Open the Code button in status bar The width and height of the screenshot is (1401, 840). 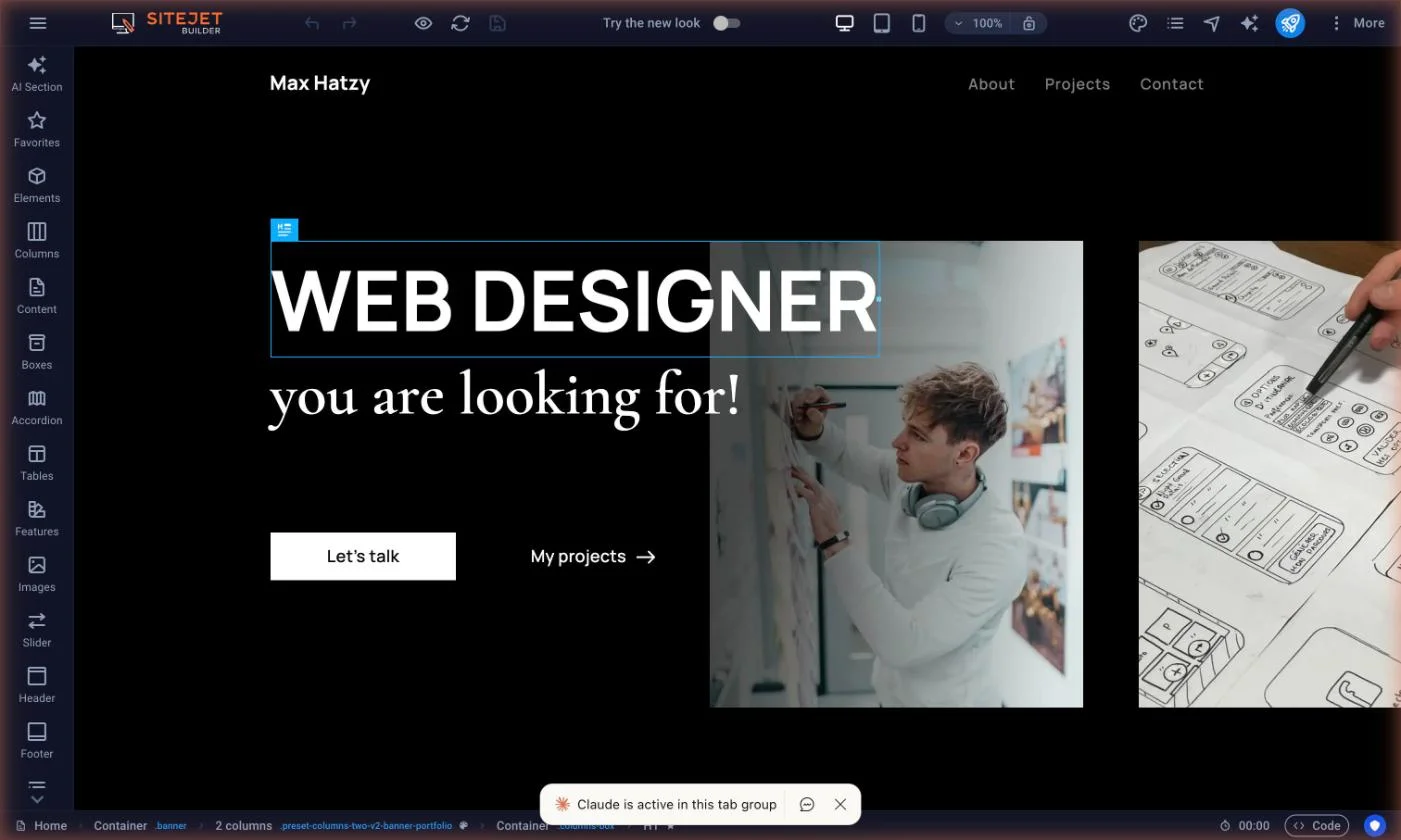[1317, 826]
